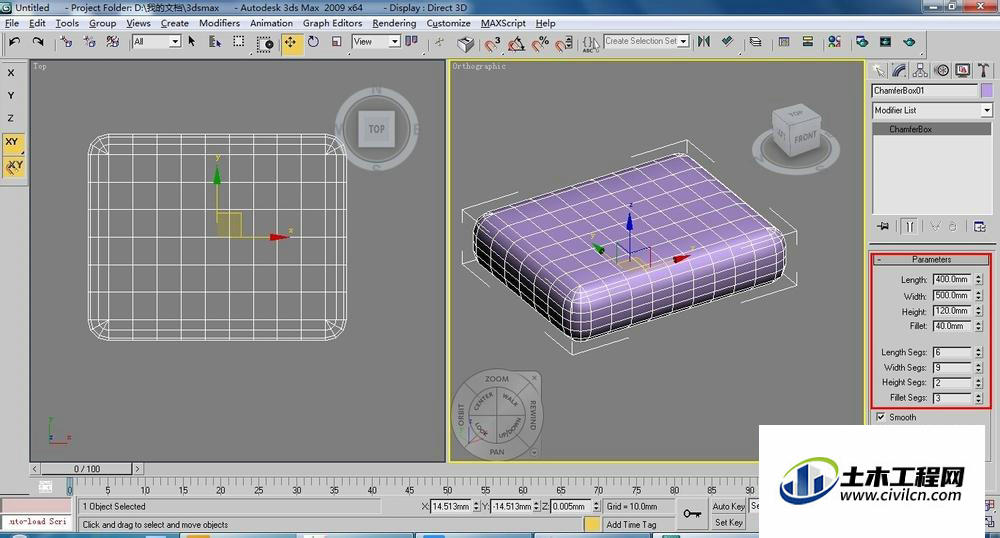
Task: Activate the Unlink Selection tool
Action: [89, 42]
